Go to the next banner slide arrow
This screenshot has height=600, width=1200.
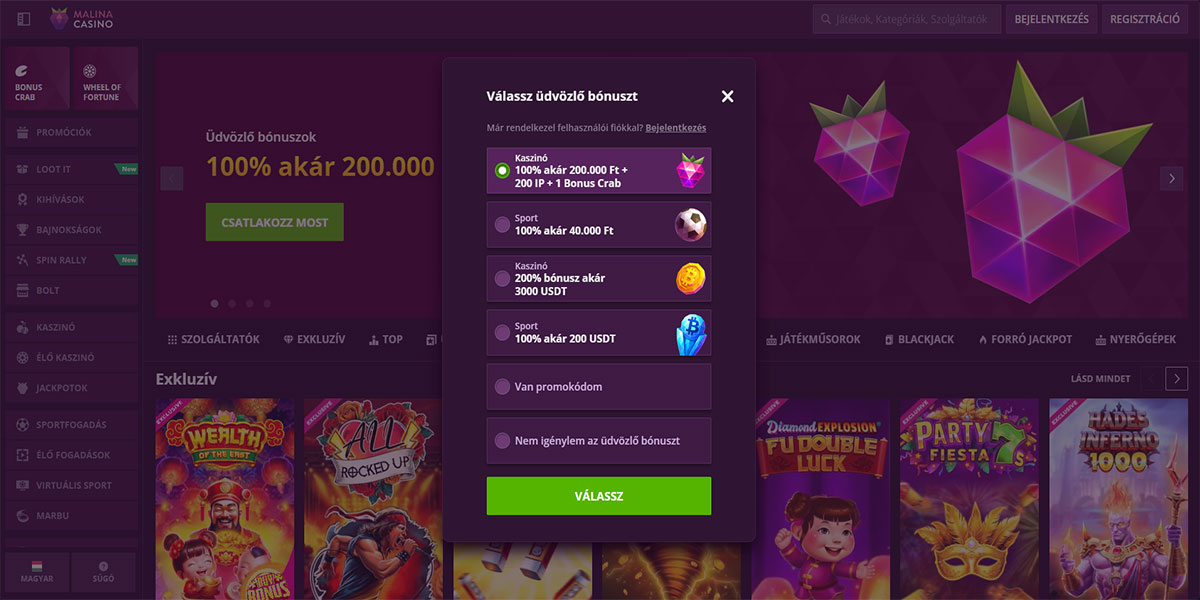pos(1171,178)
